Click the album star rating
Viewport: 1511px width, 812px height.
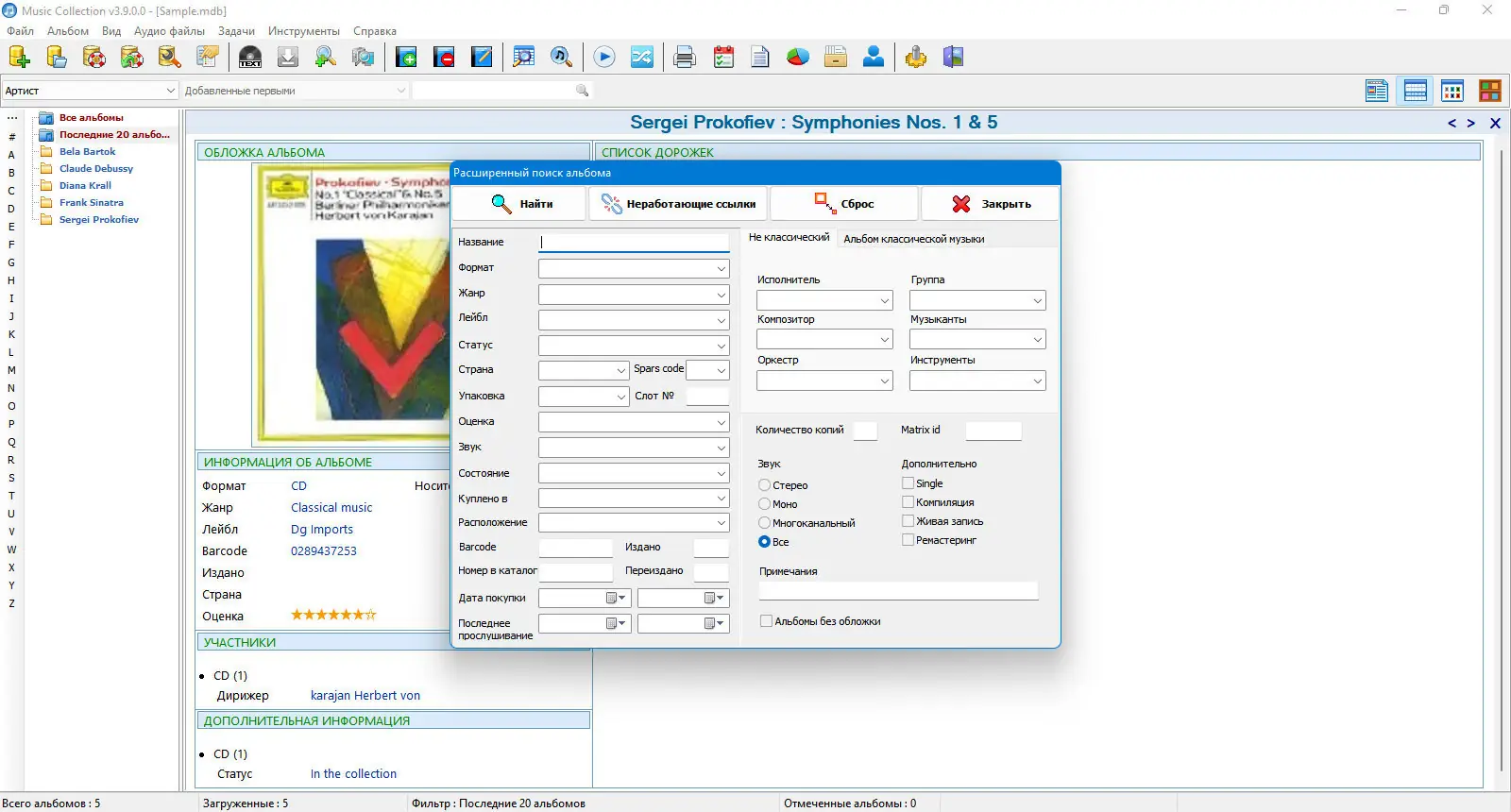(x=333, y=615)
